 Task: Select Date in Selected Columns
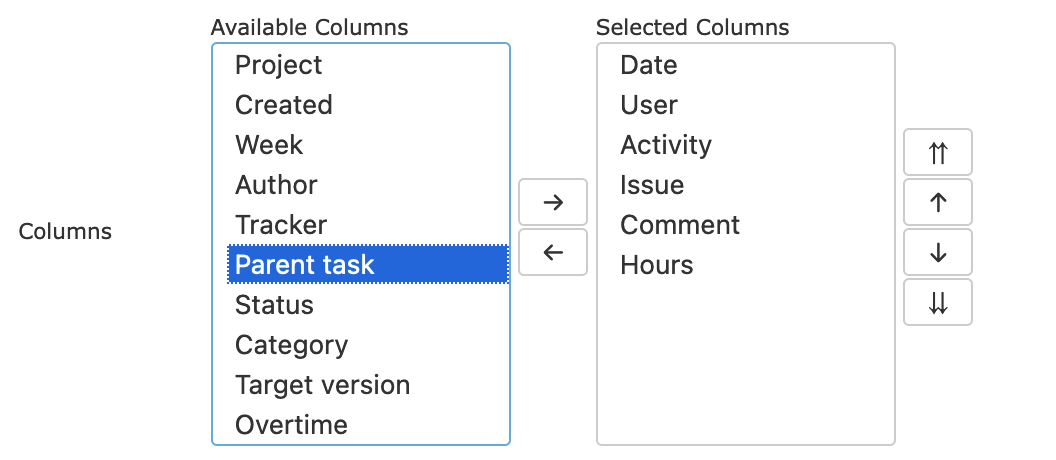[x=746, y=65]
